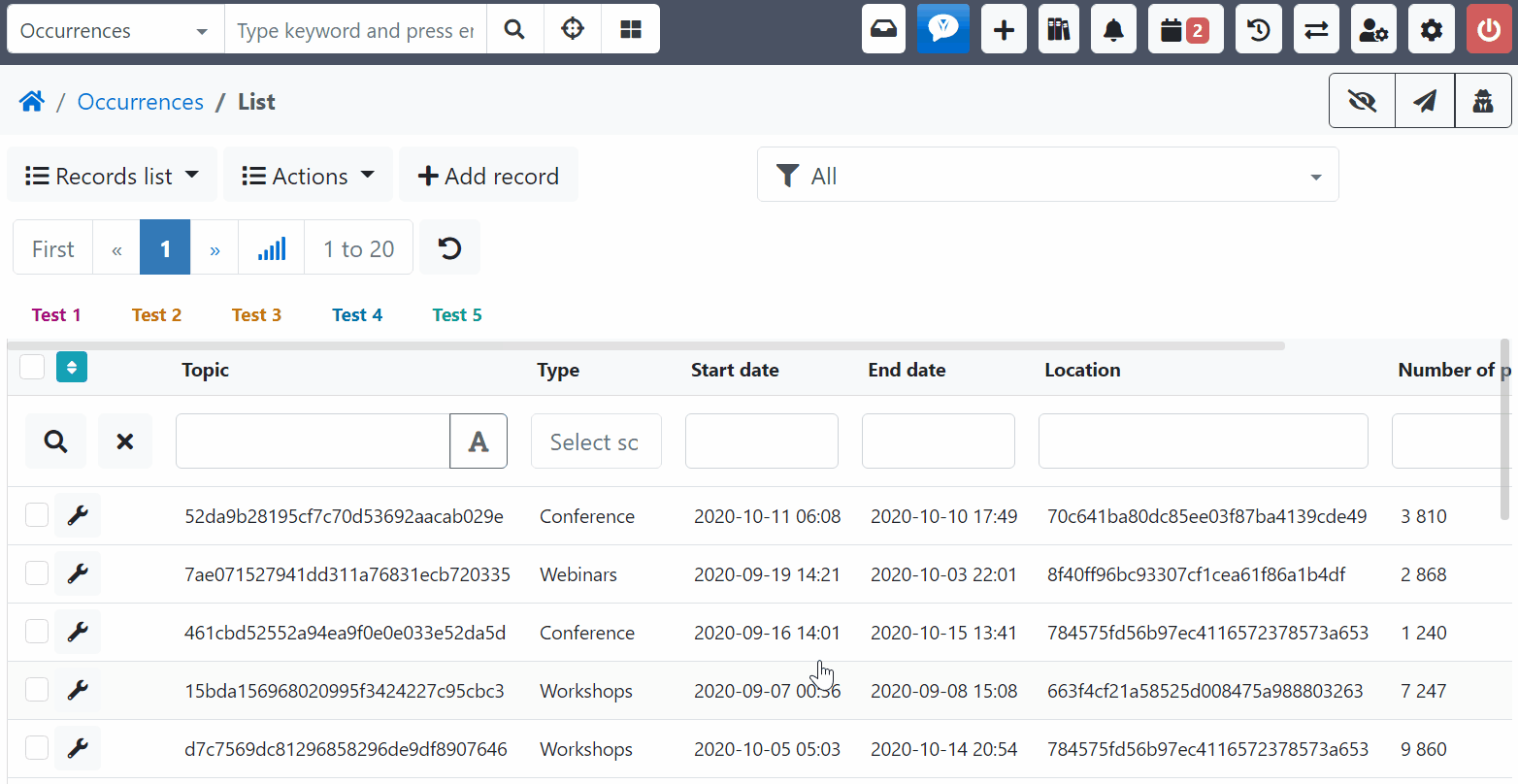Check notifications via the bell icon

(1113, 29)
